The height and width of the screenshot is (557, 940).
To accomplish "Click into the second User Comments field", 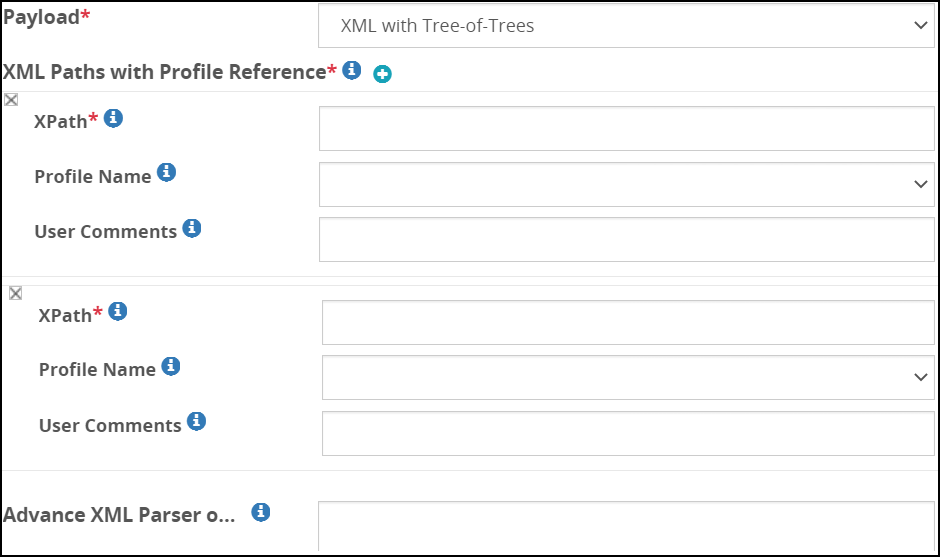I will click(x=628, y=433).
